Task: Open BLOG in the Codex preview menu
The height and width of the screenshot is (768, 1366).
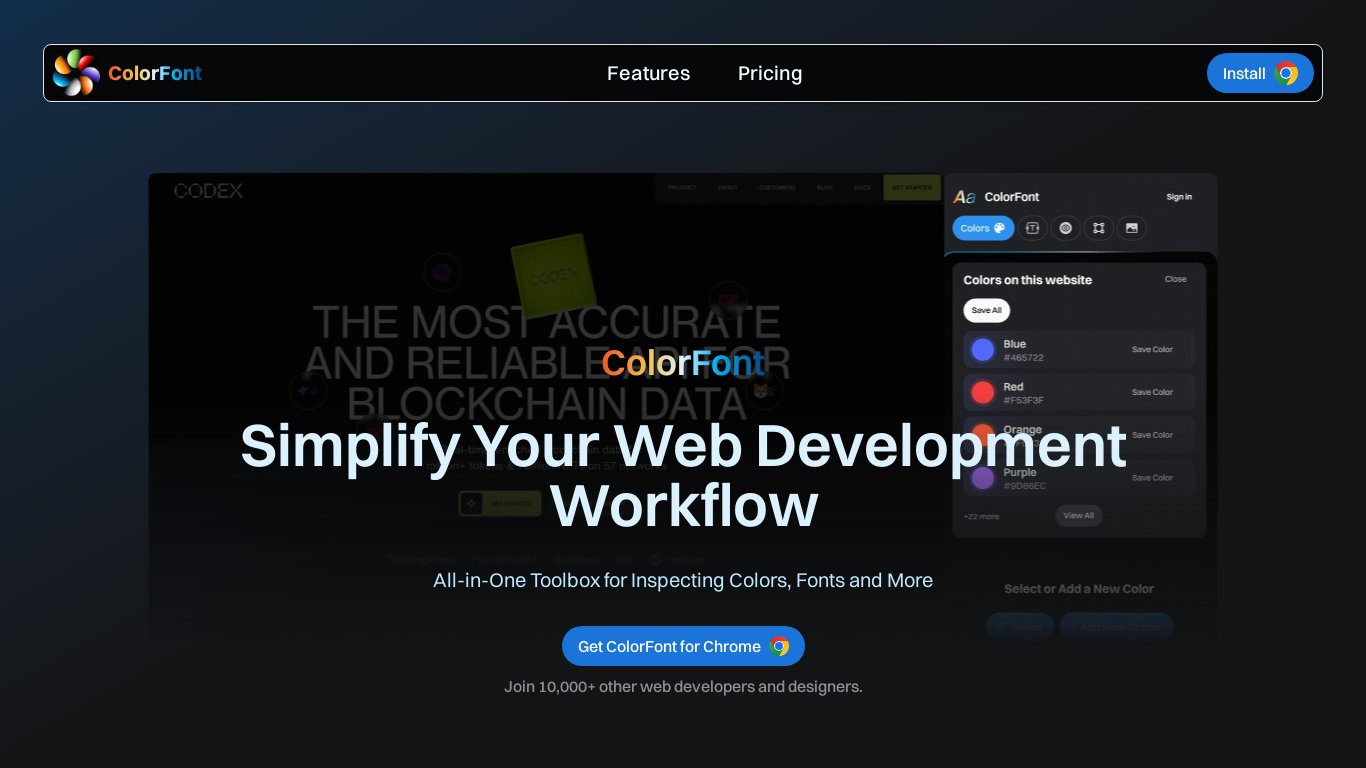Action: [825, 187]
